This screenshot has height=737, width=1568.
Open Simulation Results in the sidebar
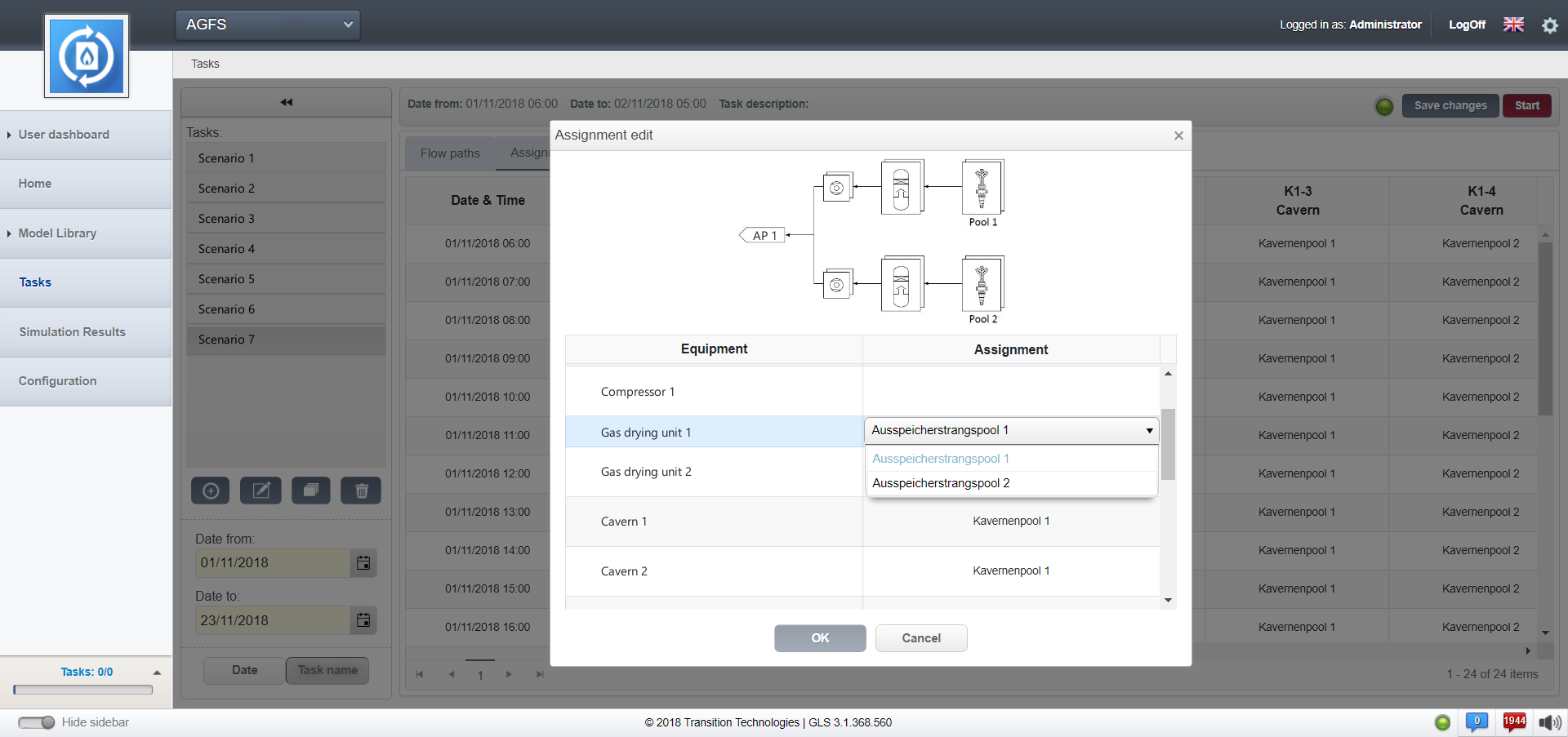point(73,332)
